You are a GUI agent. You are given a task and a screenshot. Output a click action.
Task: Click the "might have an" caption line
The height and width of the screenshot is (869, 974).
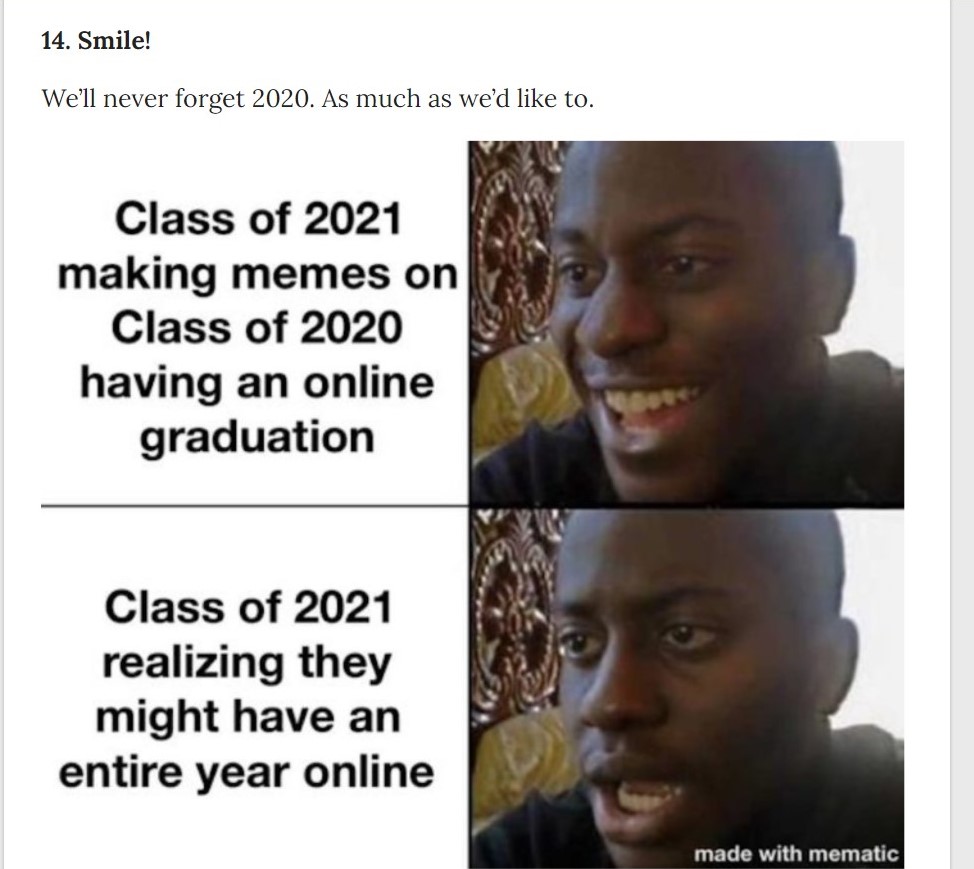[247, 718]
